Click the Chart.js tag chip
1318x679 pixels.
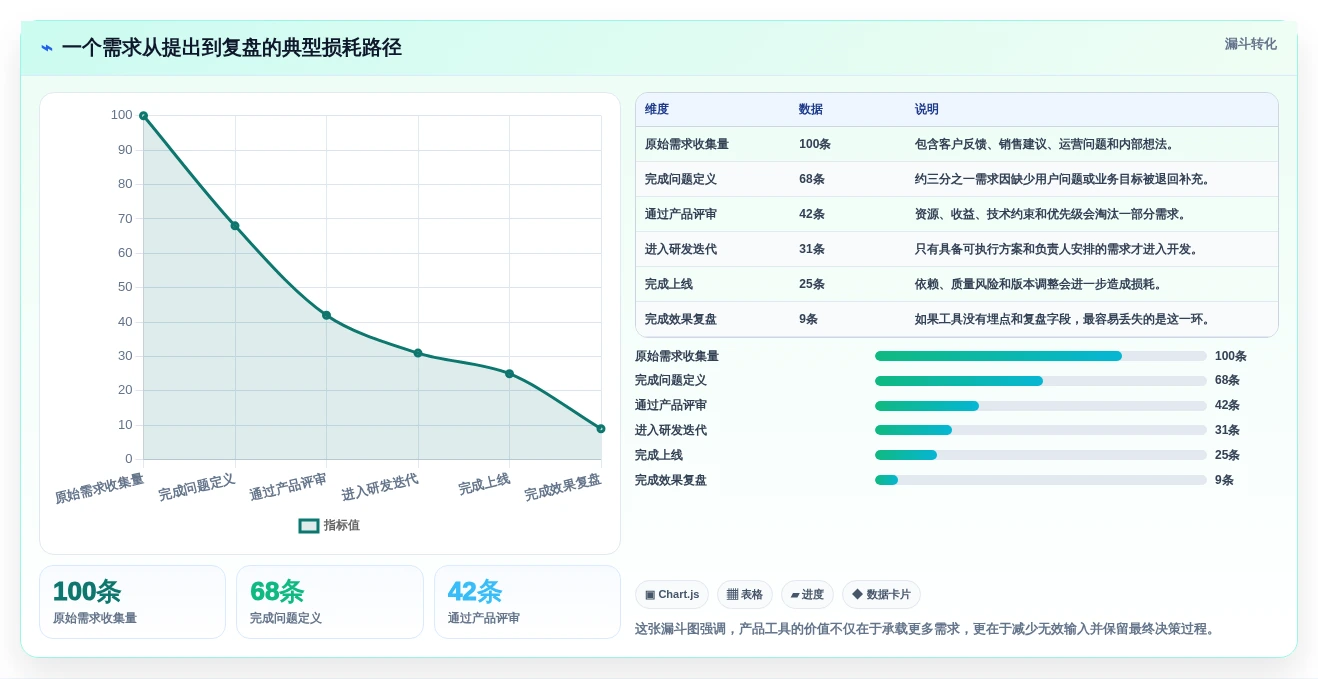point(672,595)
